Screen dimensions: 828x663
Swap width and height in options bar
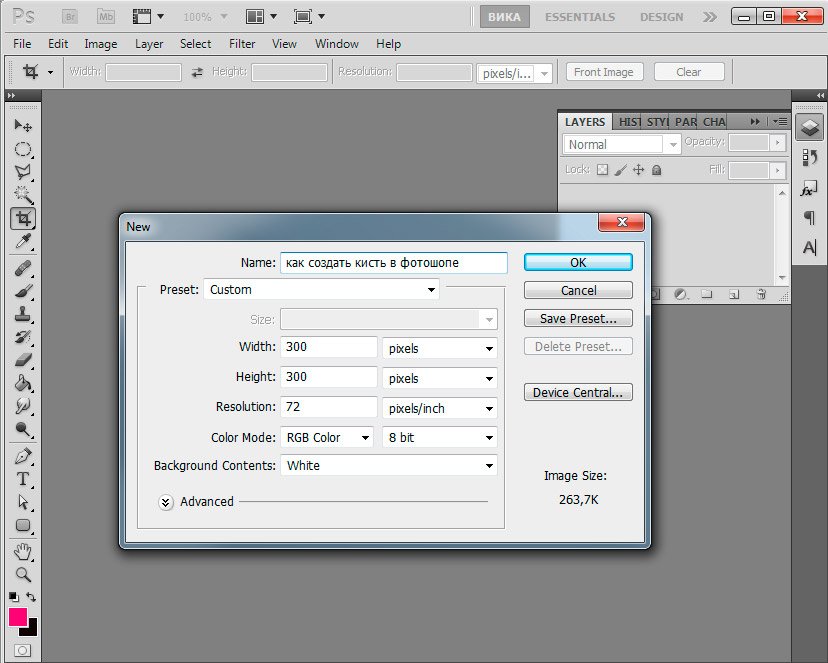tap(197, 72)
